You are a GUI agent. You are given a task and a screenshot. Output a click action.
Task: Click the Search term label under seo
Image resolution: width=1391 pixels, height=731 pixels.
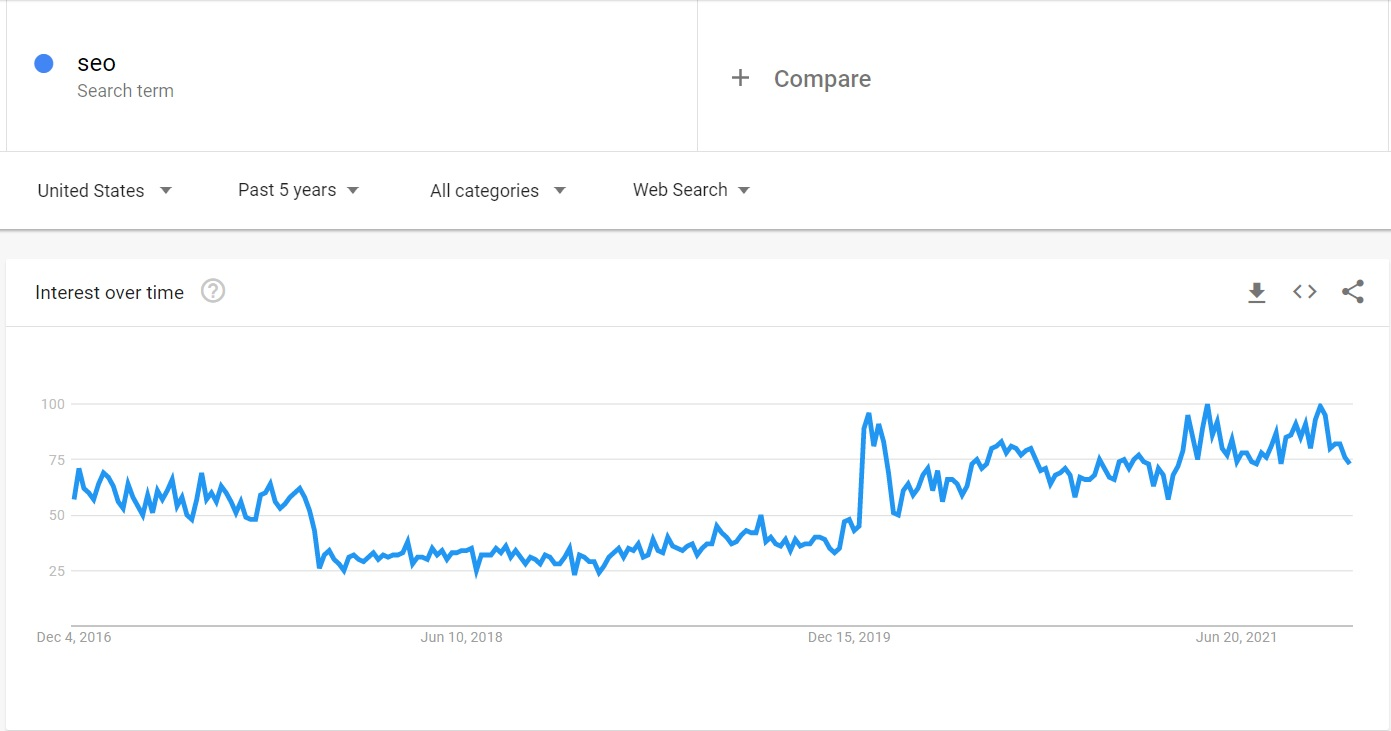point(125,91)
